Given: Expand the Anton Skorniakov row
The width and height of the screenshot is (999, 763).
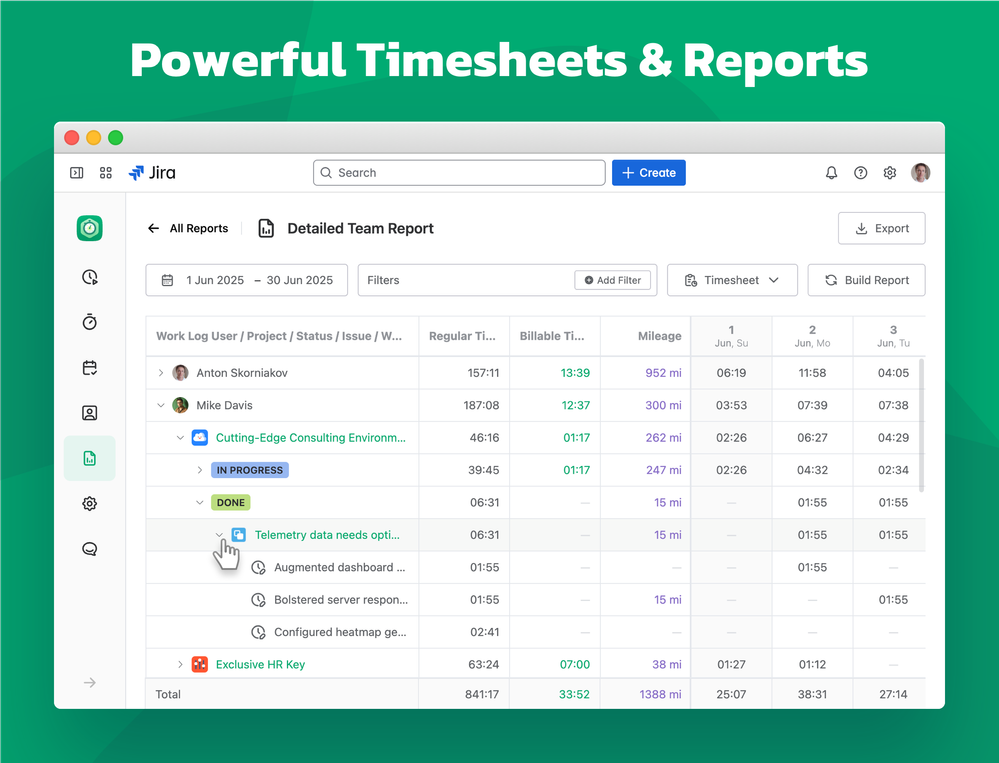Looking at the screenshot, I should click(161, 373).
